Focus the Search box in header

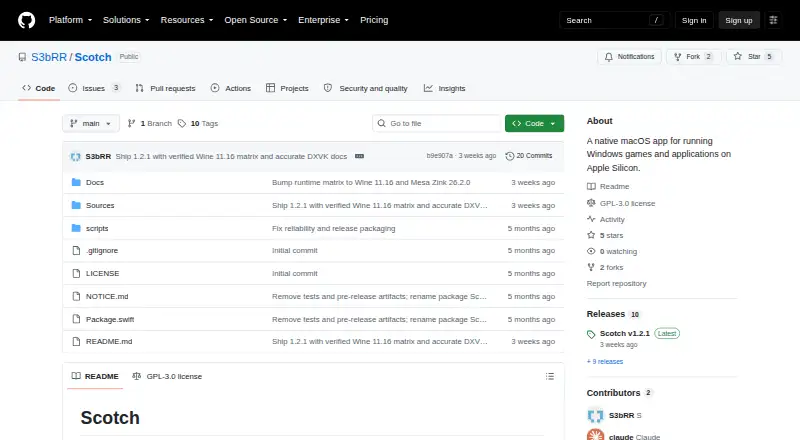(614, 20)
